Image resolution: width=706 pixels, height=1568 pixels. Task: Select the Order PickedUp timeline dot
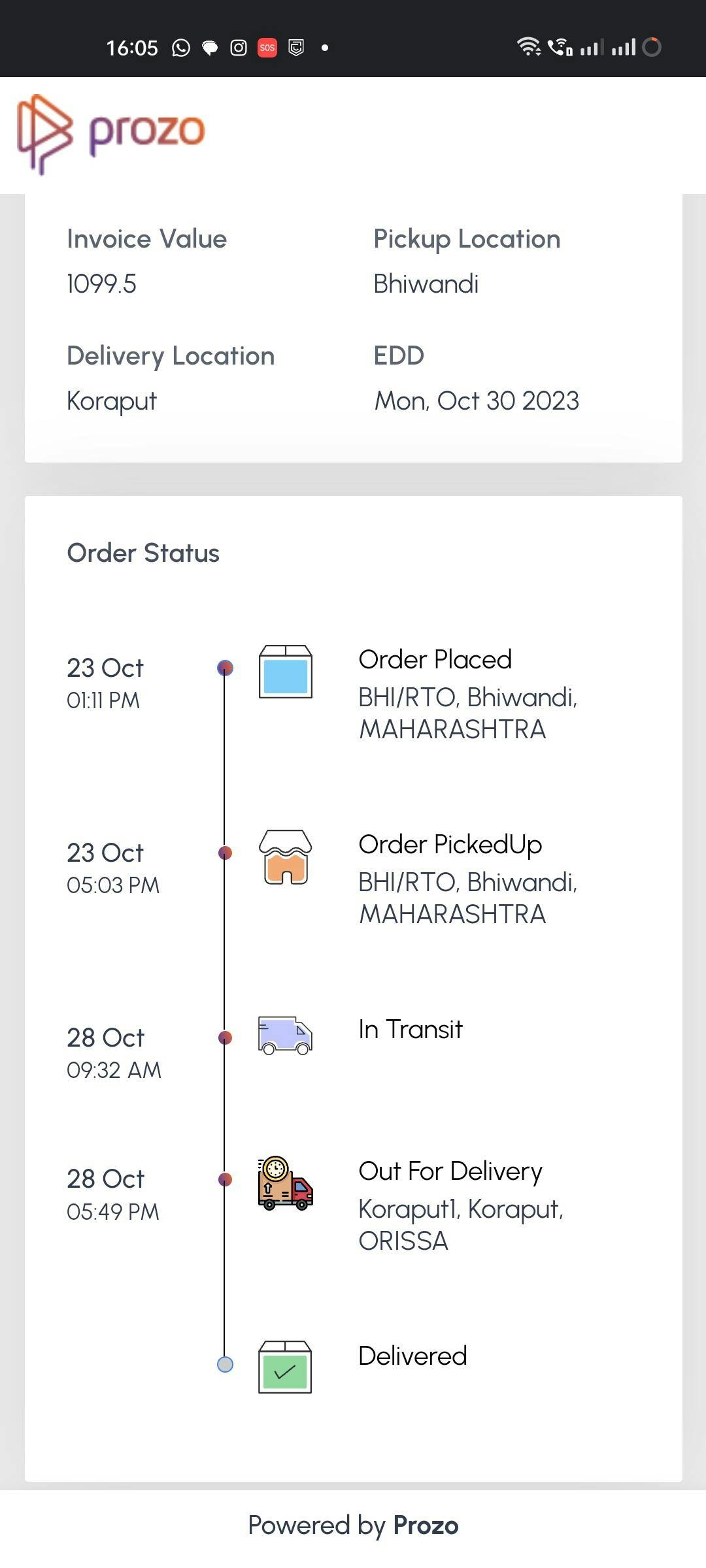point(225,853)
